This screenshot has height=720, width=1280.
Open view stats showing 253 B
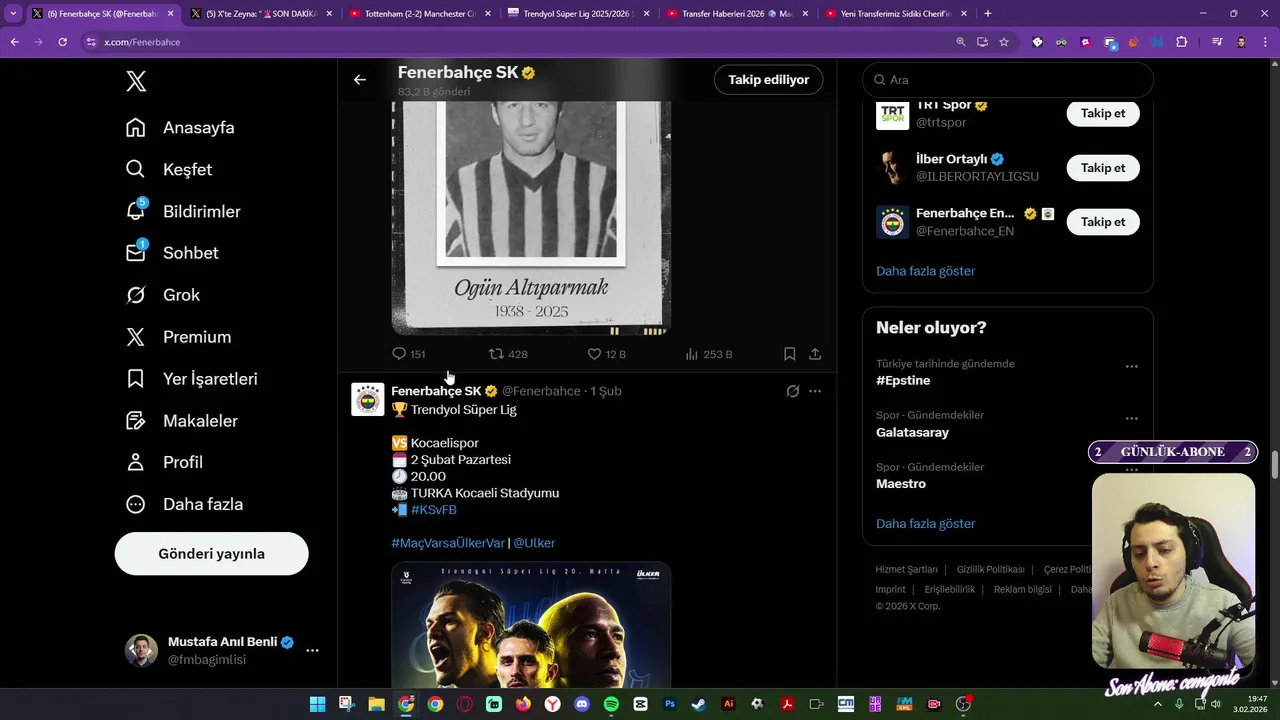(x=708, y=354)
